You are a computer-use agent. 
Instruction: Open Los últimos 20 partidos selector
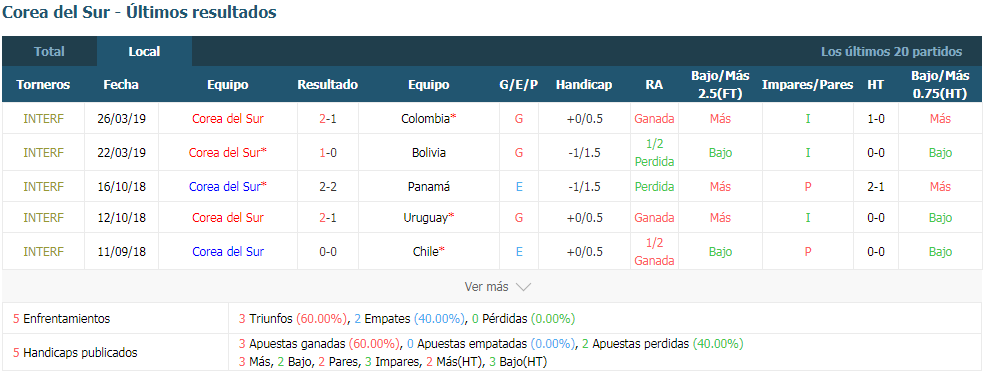click(891, 52)
